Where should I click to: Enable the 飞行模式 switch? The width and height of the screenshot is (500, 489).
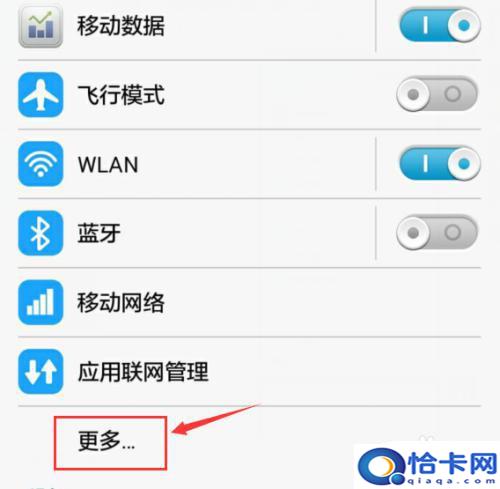437,94
